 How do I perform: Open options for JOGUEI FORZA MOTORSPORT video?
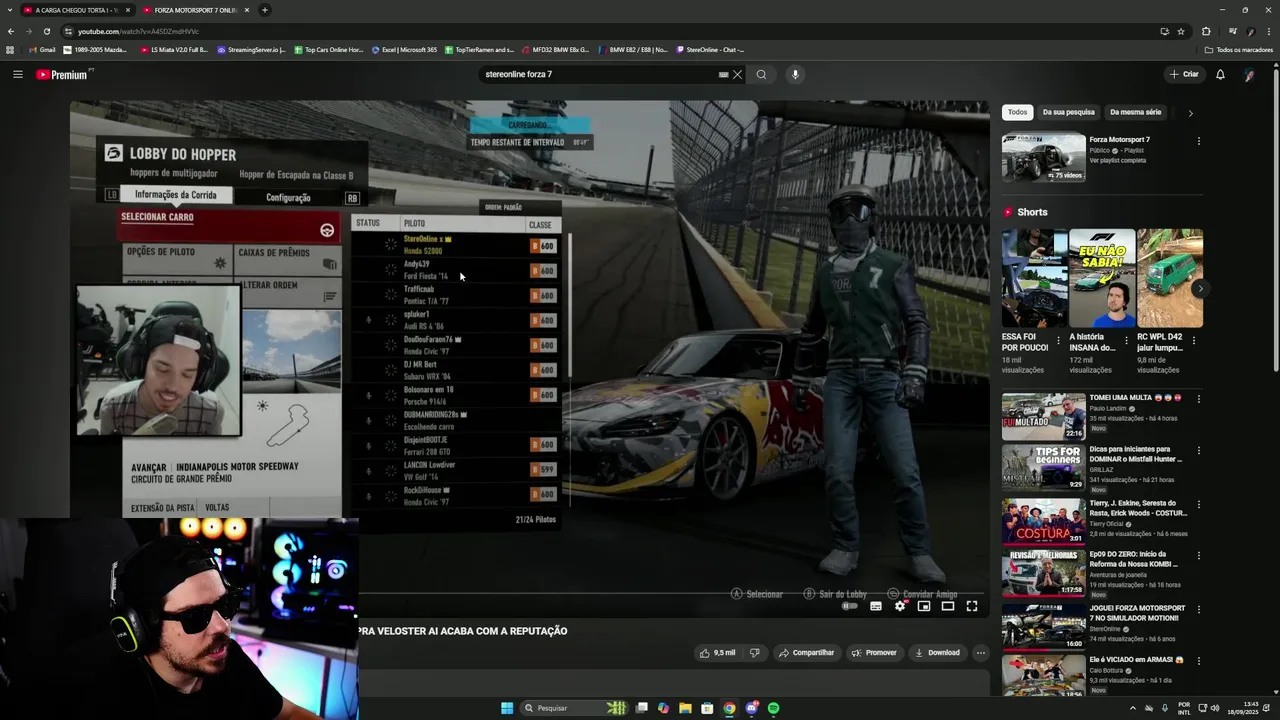click(x=1198, y=609)
